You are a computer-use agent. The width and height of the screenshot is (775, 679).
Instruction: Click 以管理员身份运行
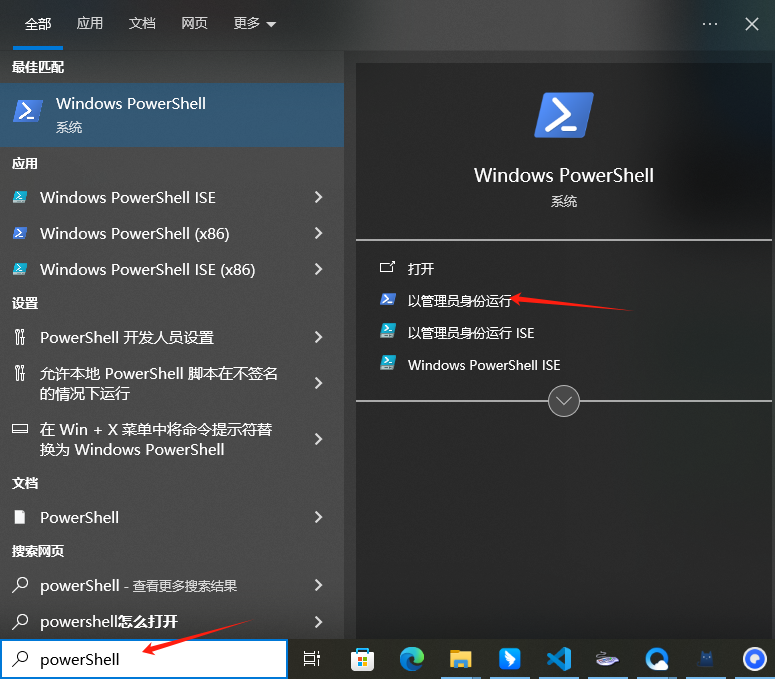[459, 300]
